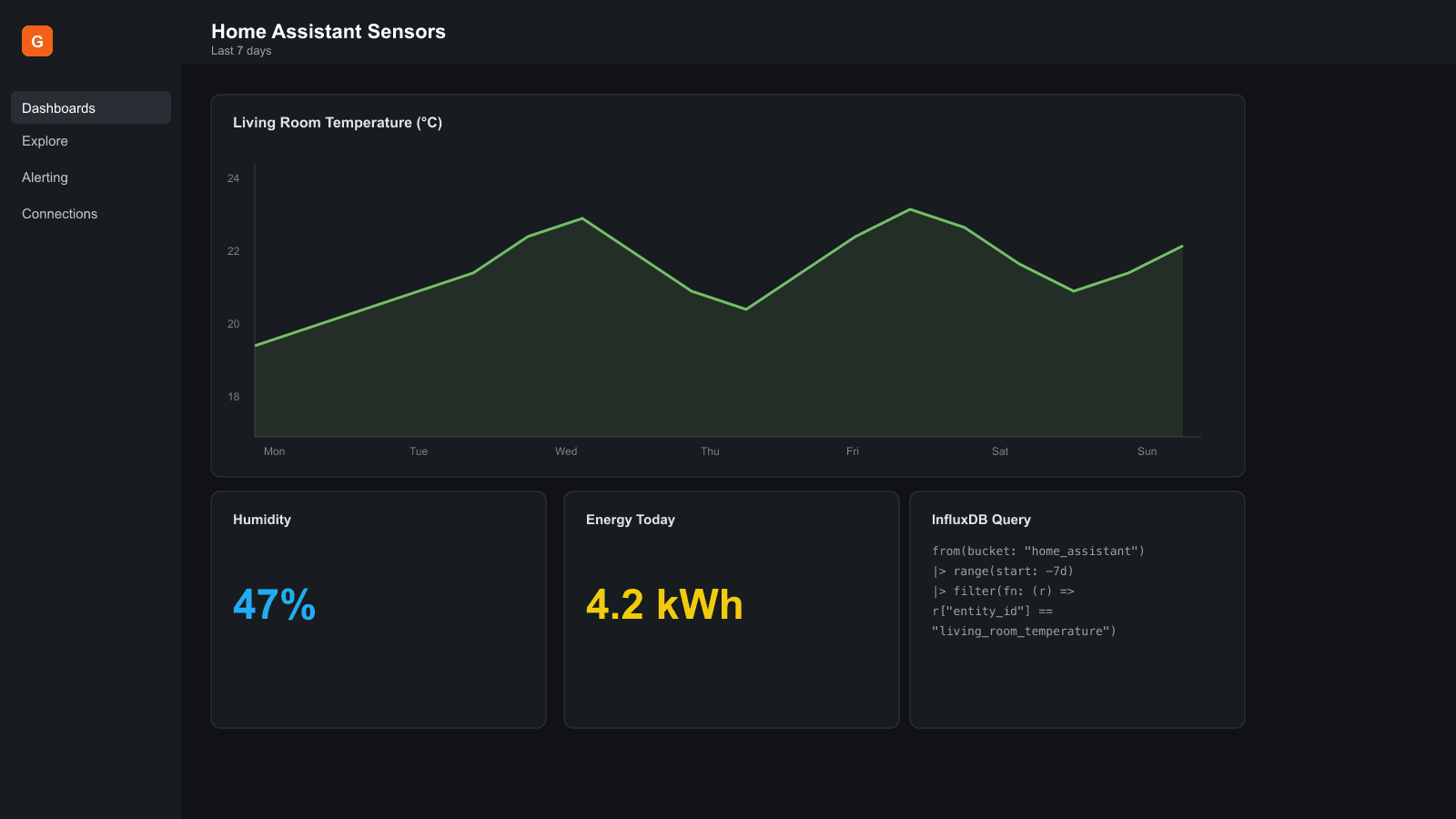The width and height of the screenshot is (1456, 819).
Task: Click the Mon label on x-axis
Action: click(274, 451)
